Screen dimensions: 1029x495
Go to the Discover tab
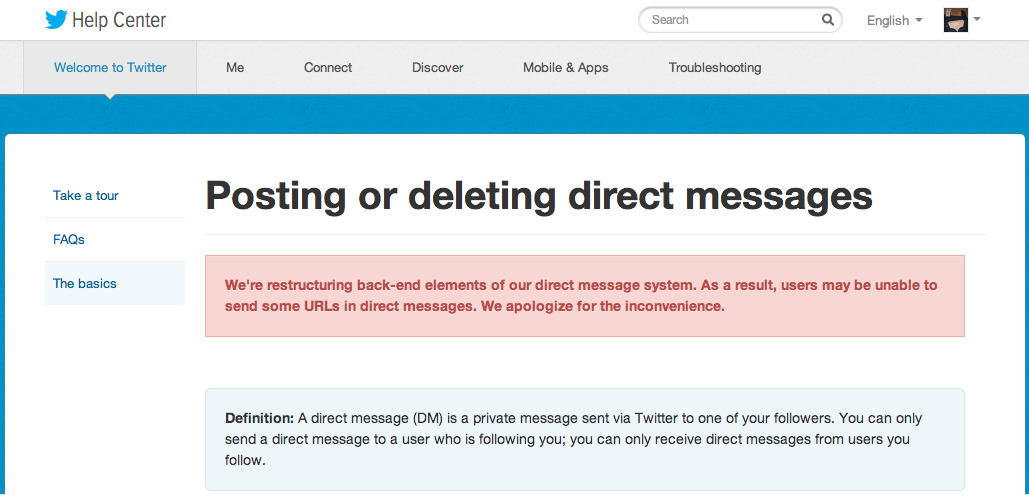(x=438, y=68)
